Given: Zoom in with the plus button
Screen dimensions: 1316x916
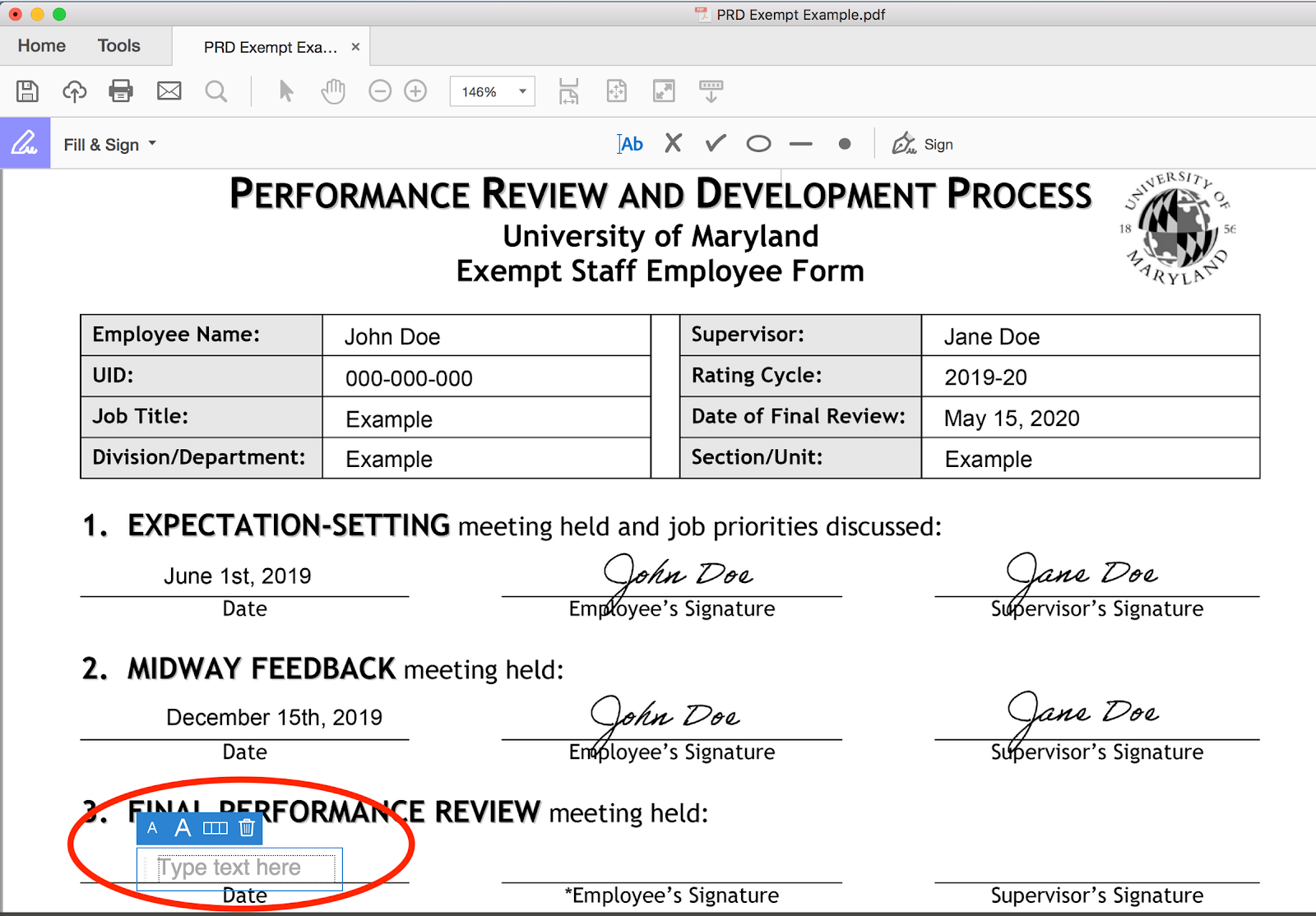Looking at the screenshot, I should point(416,91).
